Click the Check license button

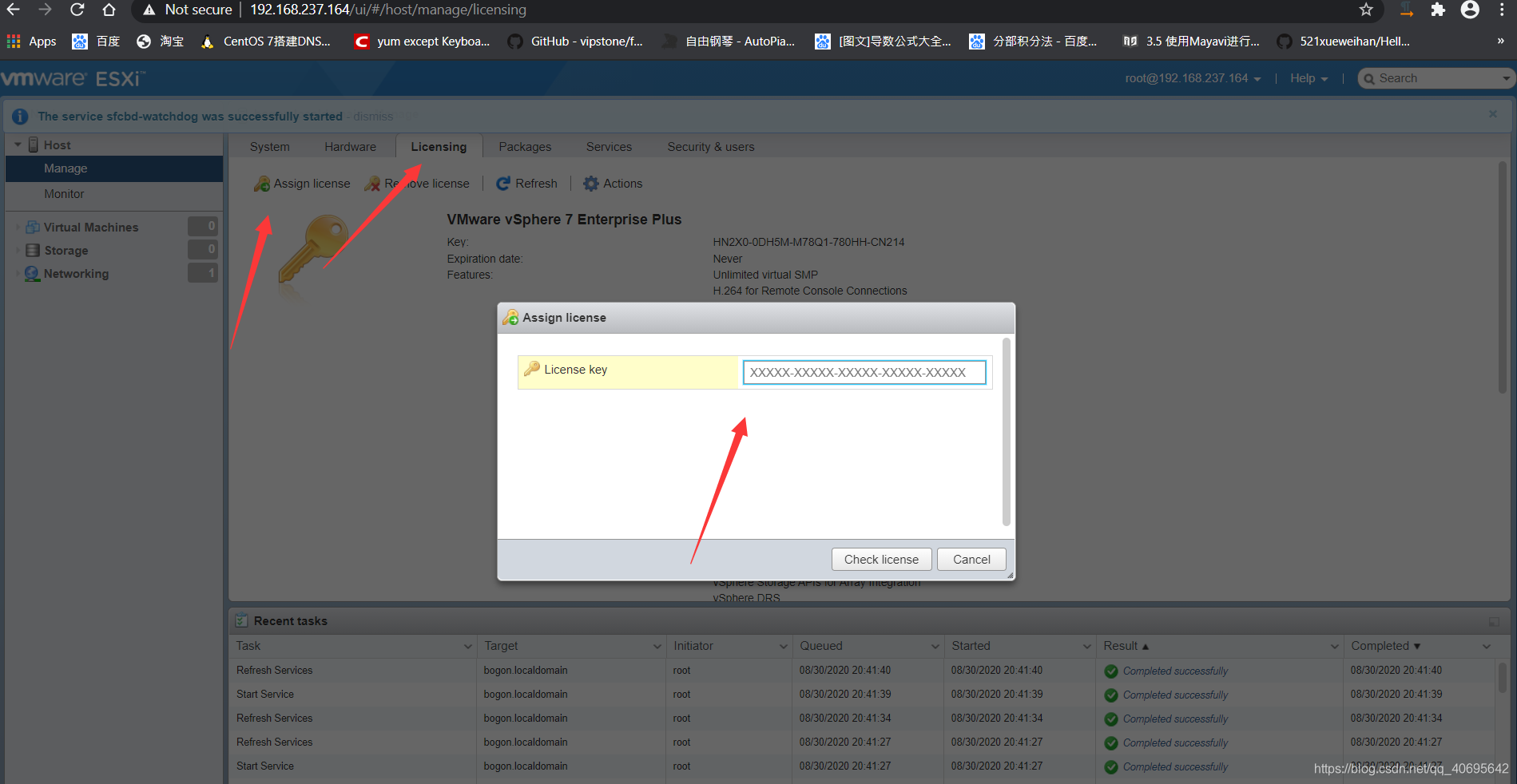[x=881, y=560]
